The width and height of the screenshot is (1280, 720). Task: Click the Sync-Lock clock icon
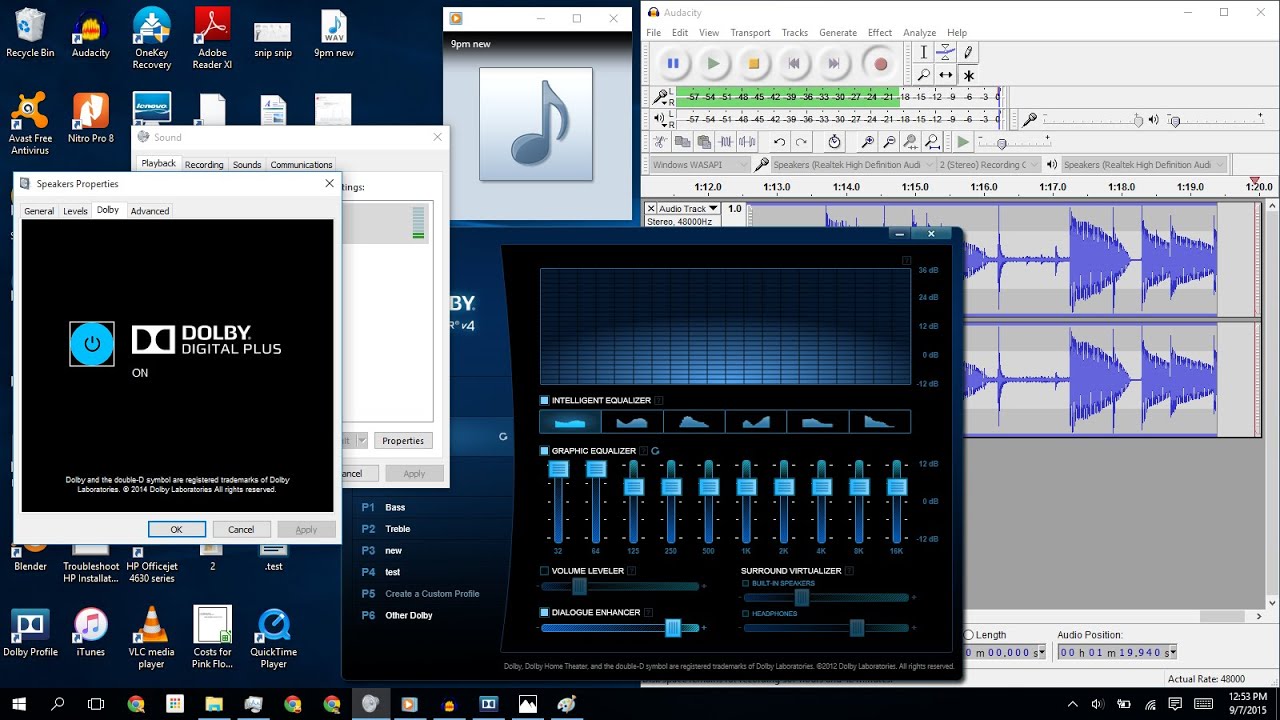coord(834,142)
